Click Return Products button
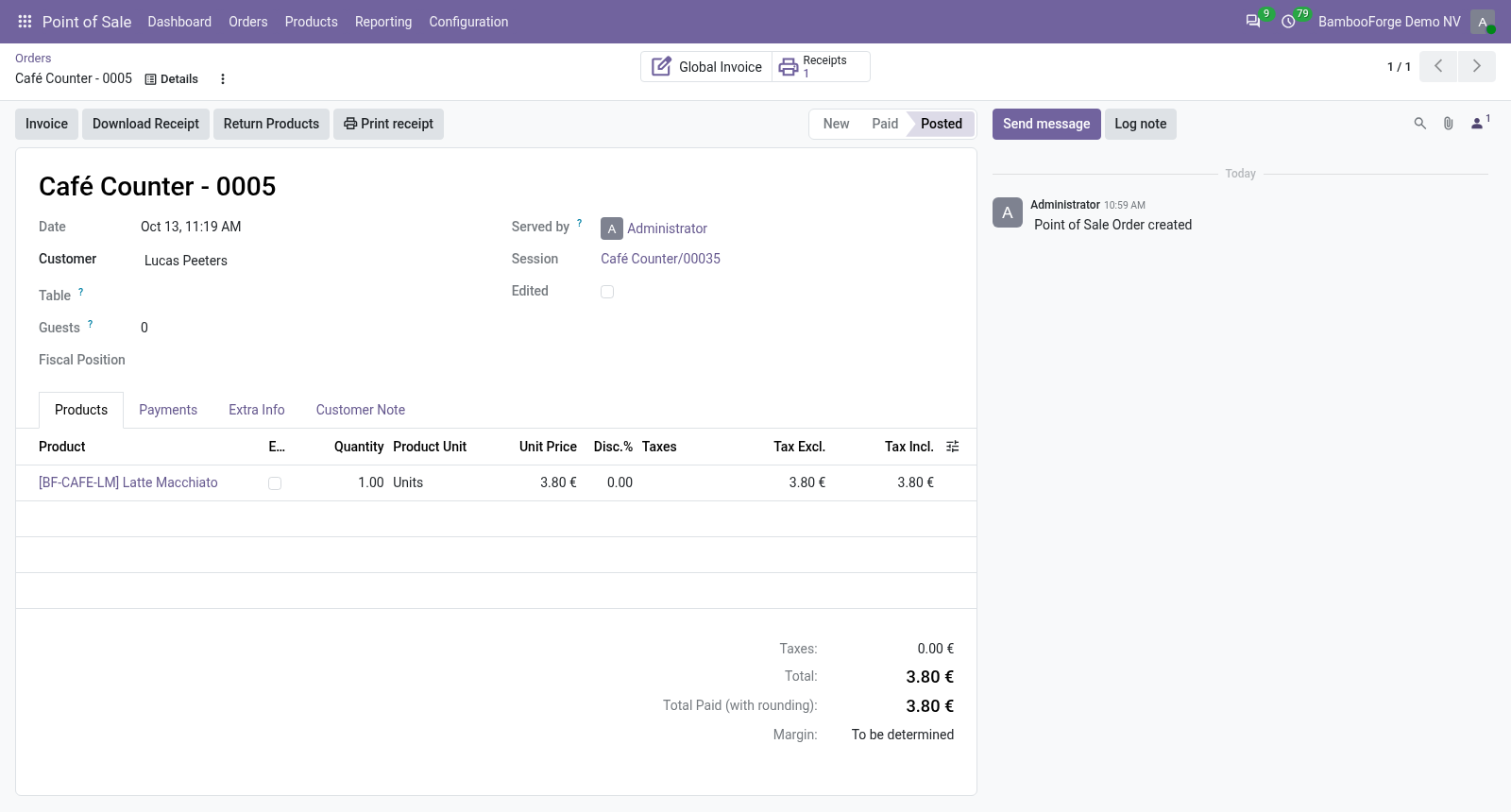The image size is (1511, 812). pyautogui.click(x=271, y=124)
